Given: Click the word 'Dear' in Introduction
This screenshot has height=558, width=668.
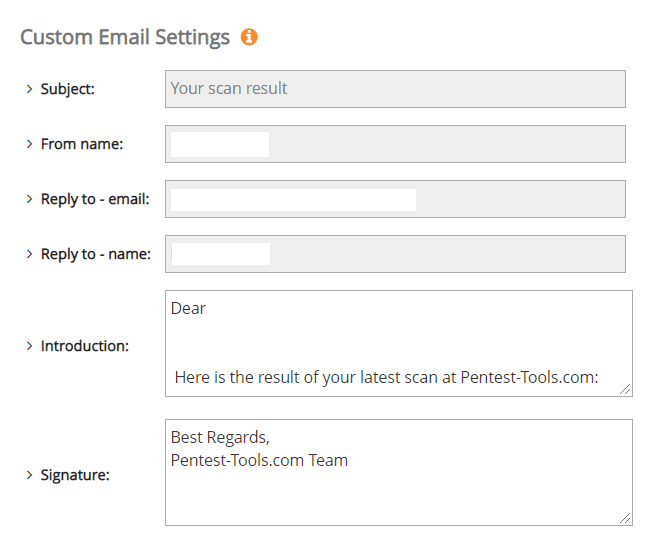Looking at the screenshot, I should (x=188, y=308).
